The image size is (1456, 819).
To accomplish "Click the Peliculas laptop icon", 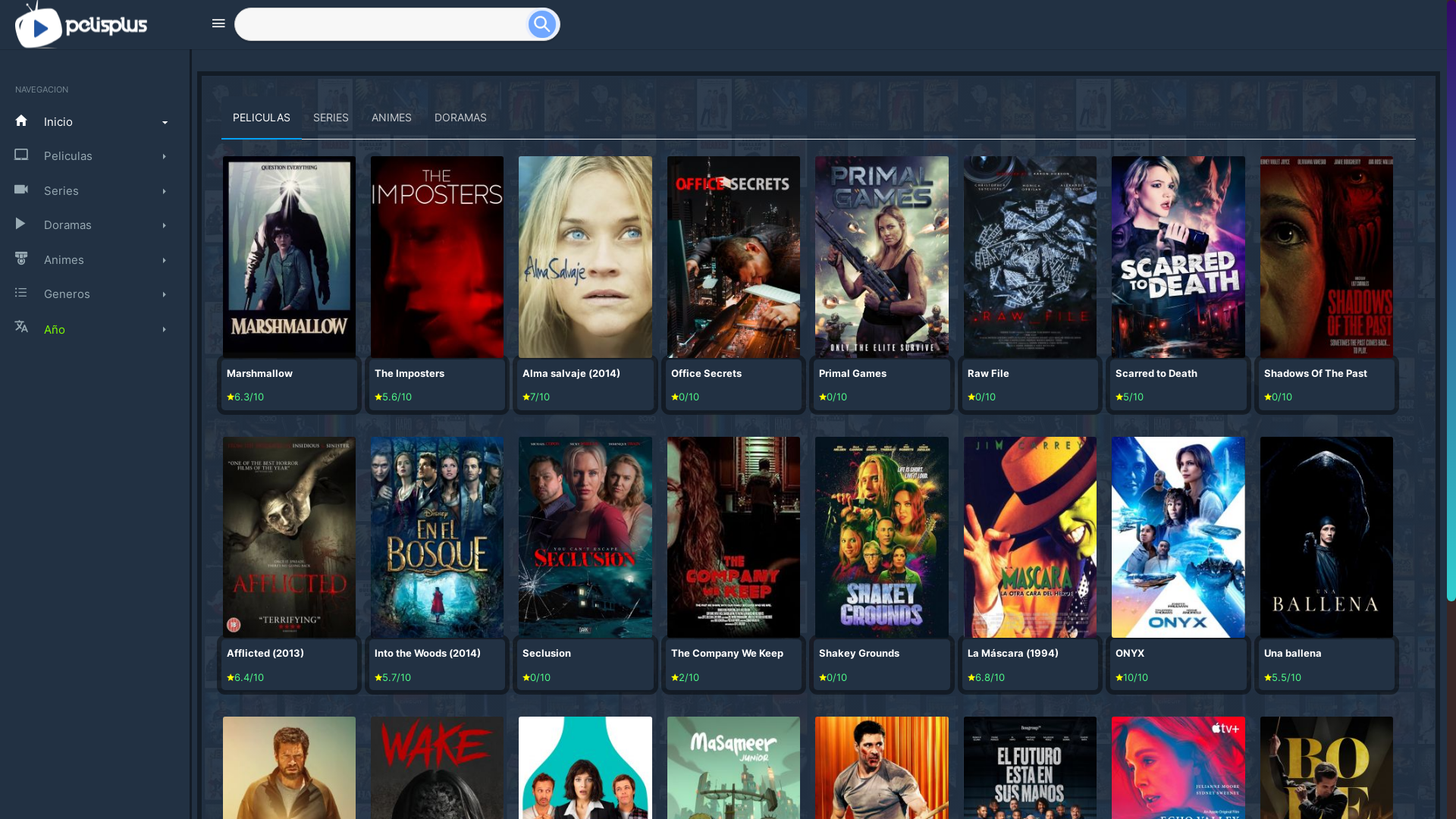I will (x=21, y=155).
